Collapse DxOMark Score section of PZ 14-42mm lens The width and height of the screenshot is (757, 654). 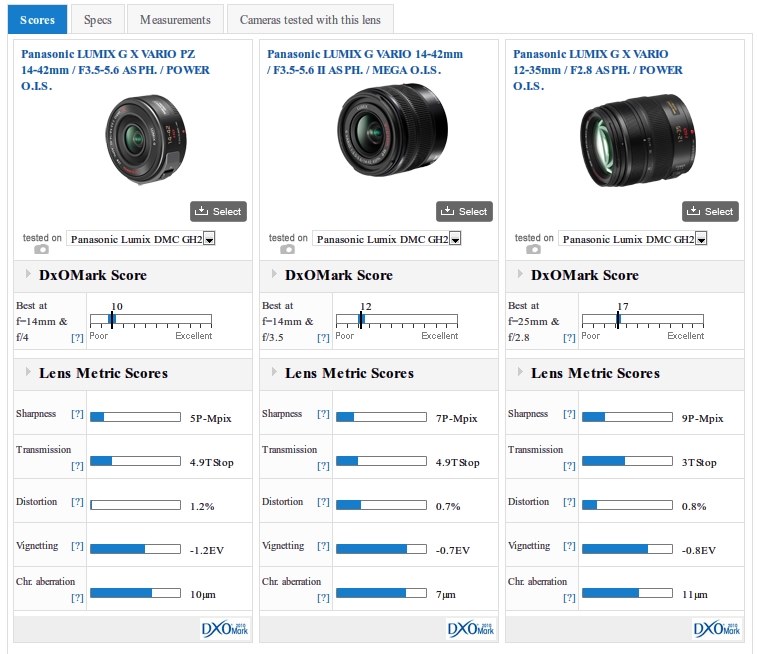tap(28, 274)
